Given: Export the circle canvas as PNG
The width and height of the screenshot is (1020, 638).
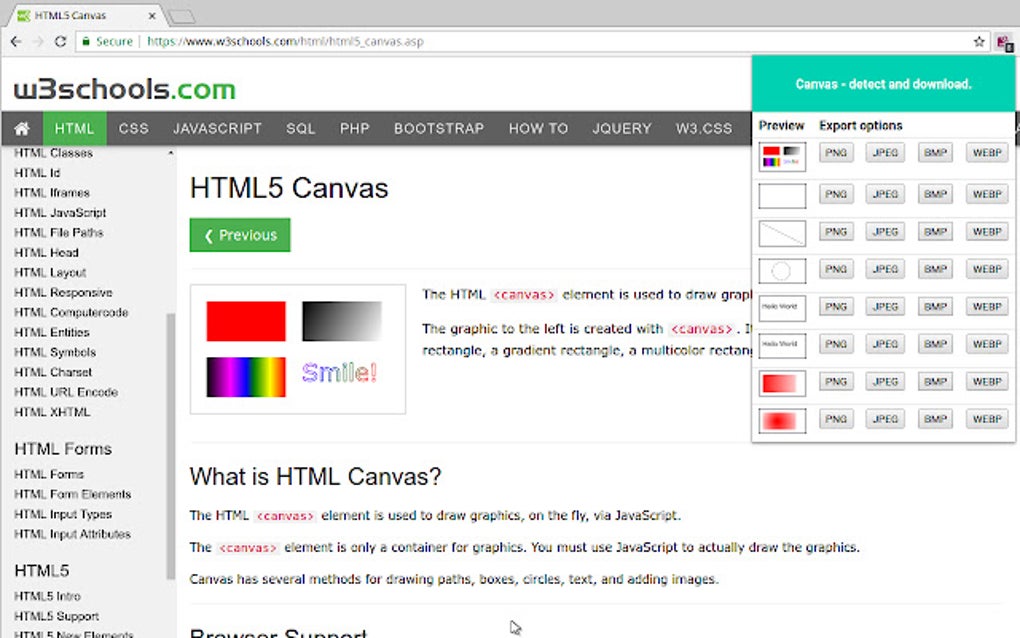Looking at the screenshot, I should pos(836,269).
